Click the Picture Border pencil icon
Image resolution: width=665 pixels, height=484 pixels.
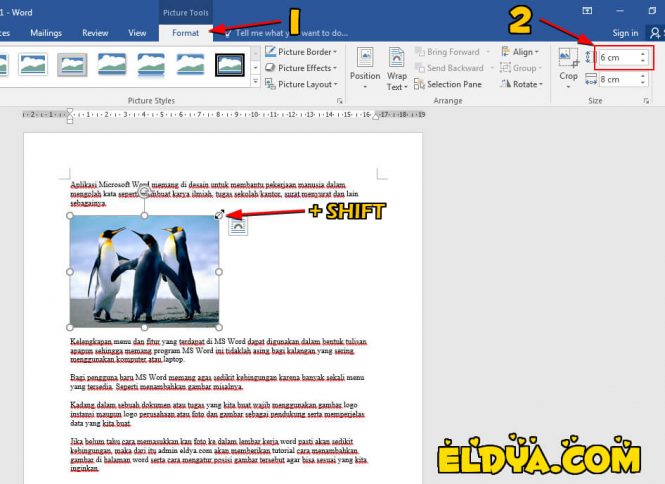(270, 52)
